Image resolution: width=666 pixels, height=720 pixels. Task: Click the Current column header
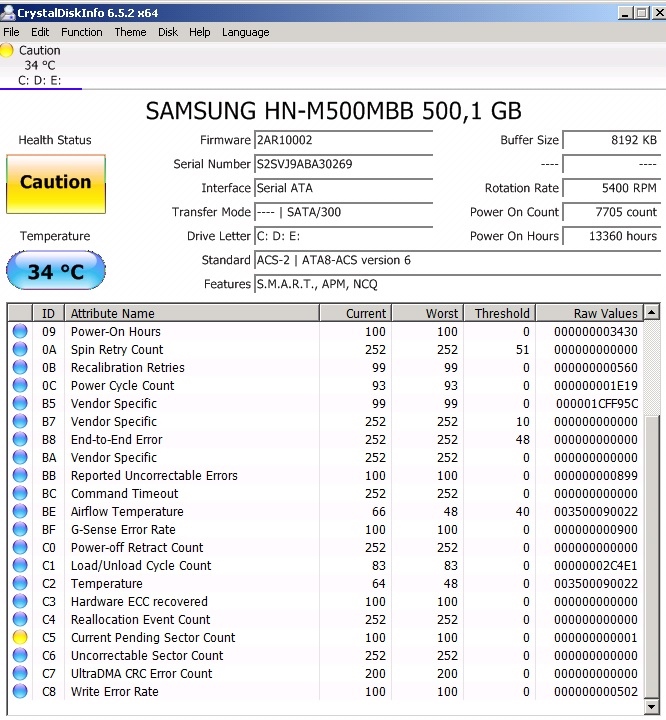click(x=356, y=313)
